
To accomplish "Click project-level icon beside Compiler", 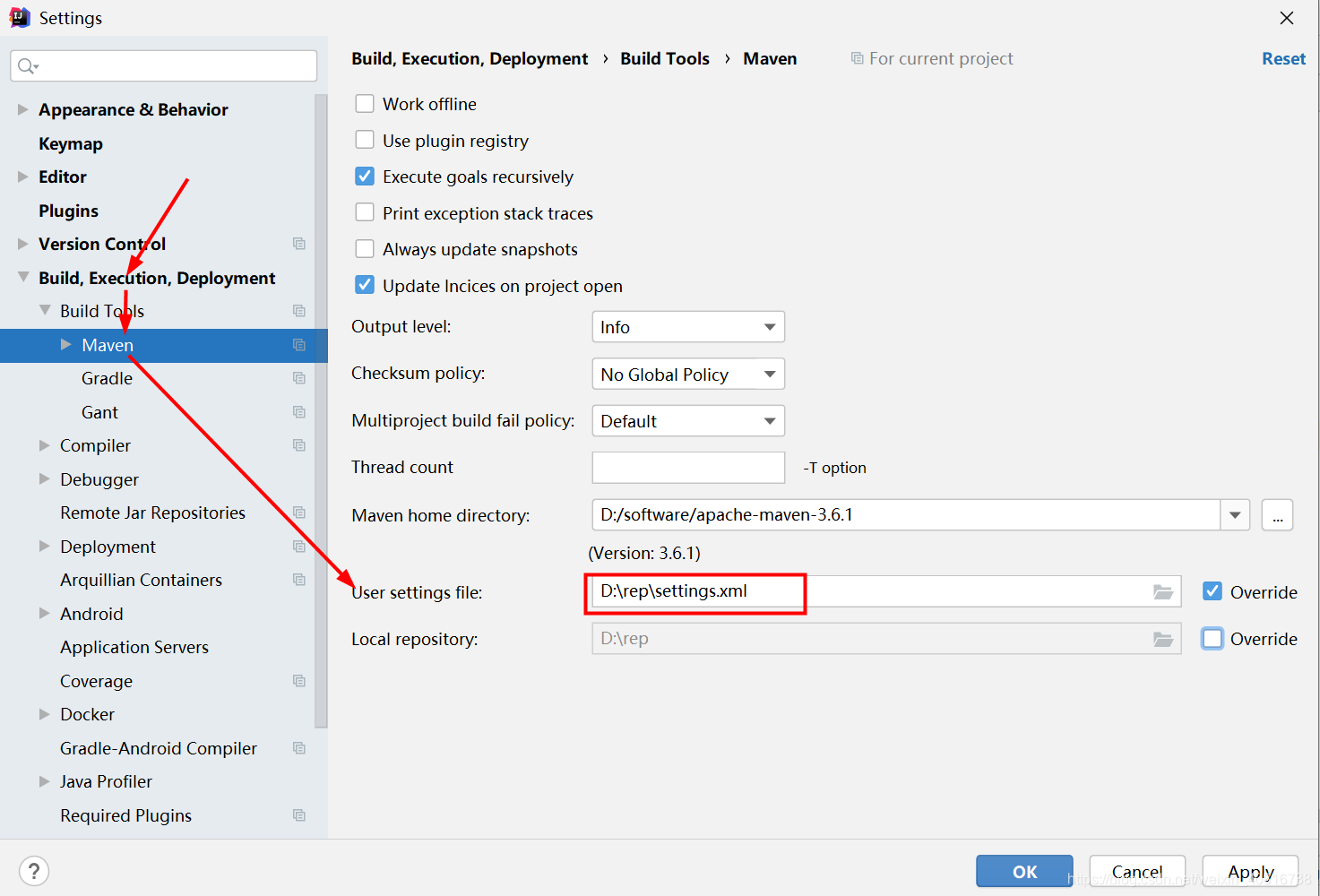I will (x=299, y=445).
